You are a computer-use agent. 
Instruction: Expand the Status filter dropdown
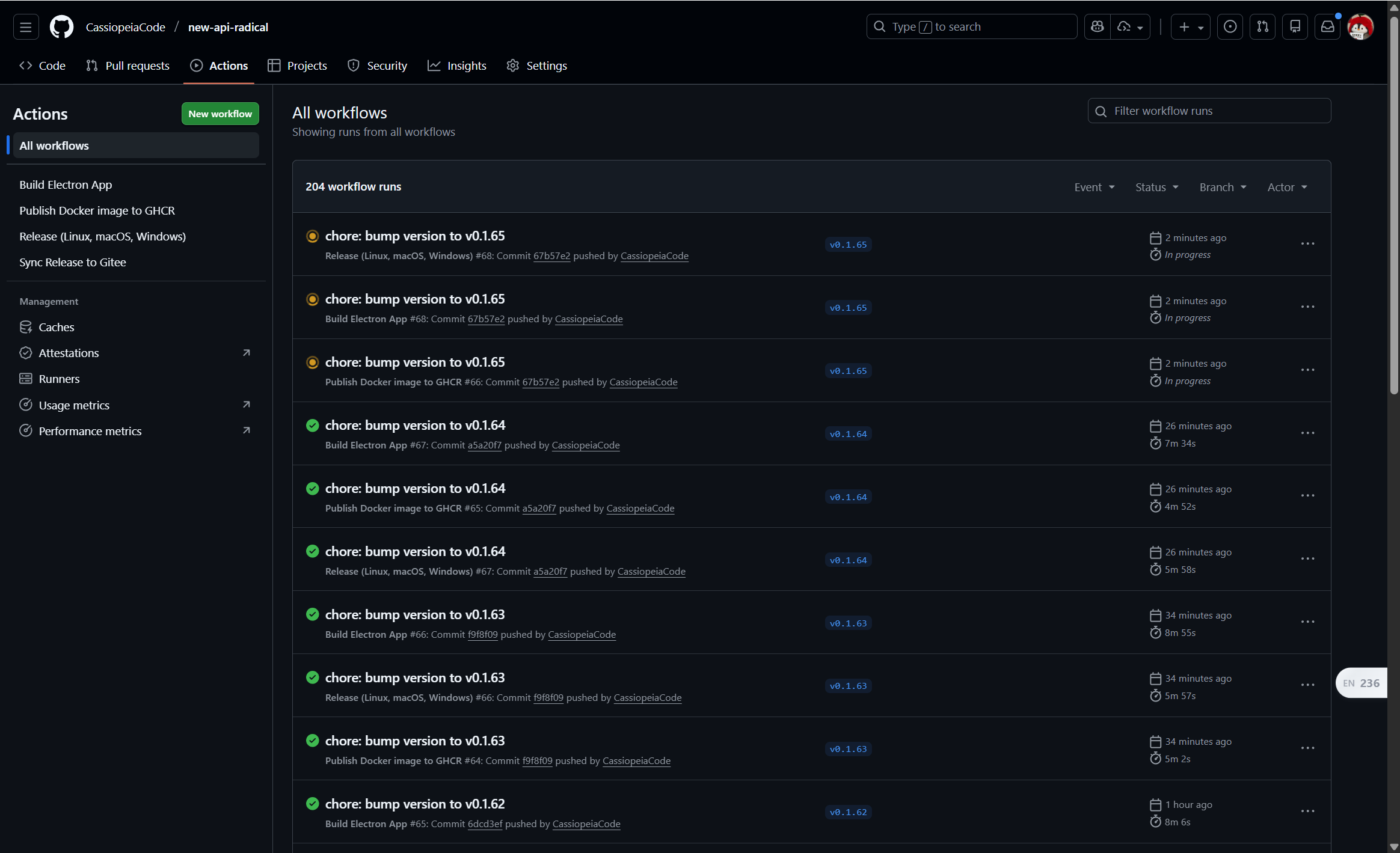coord(1157,187)
